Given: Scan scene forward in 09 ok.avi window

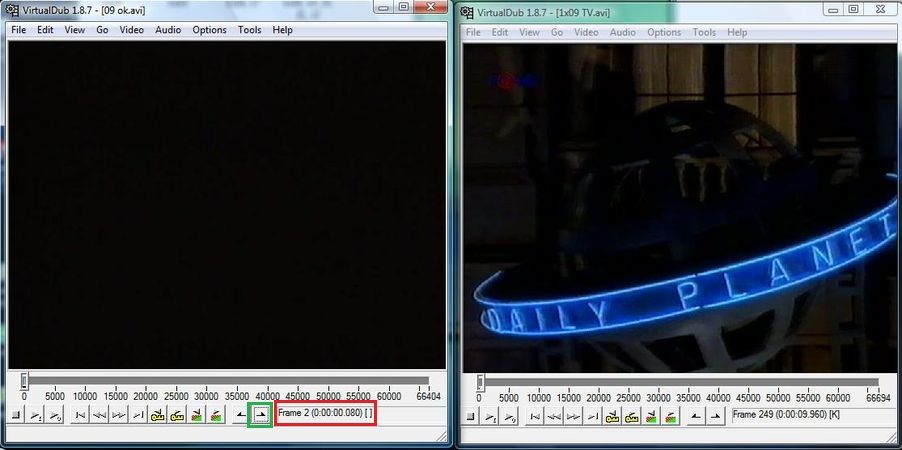Looking at the screenshot, I should pos(216,415).
